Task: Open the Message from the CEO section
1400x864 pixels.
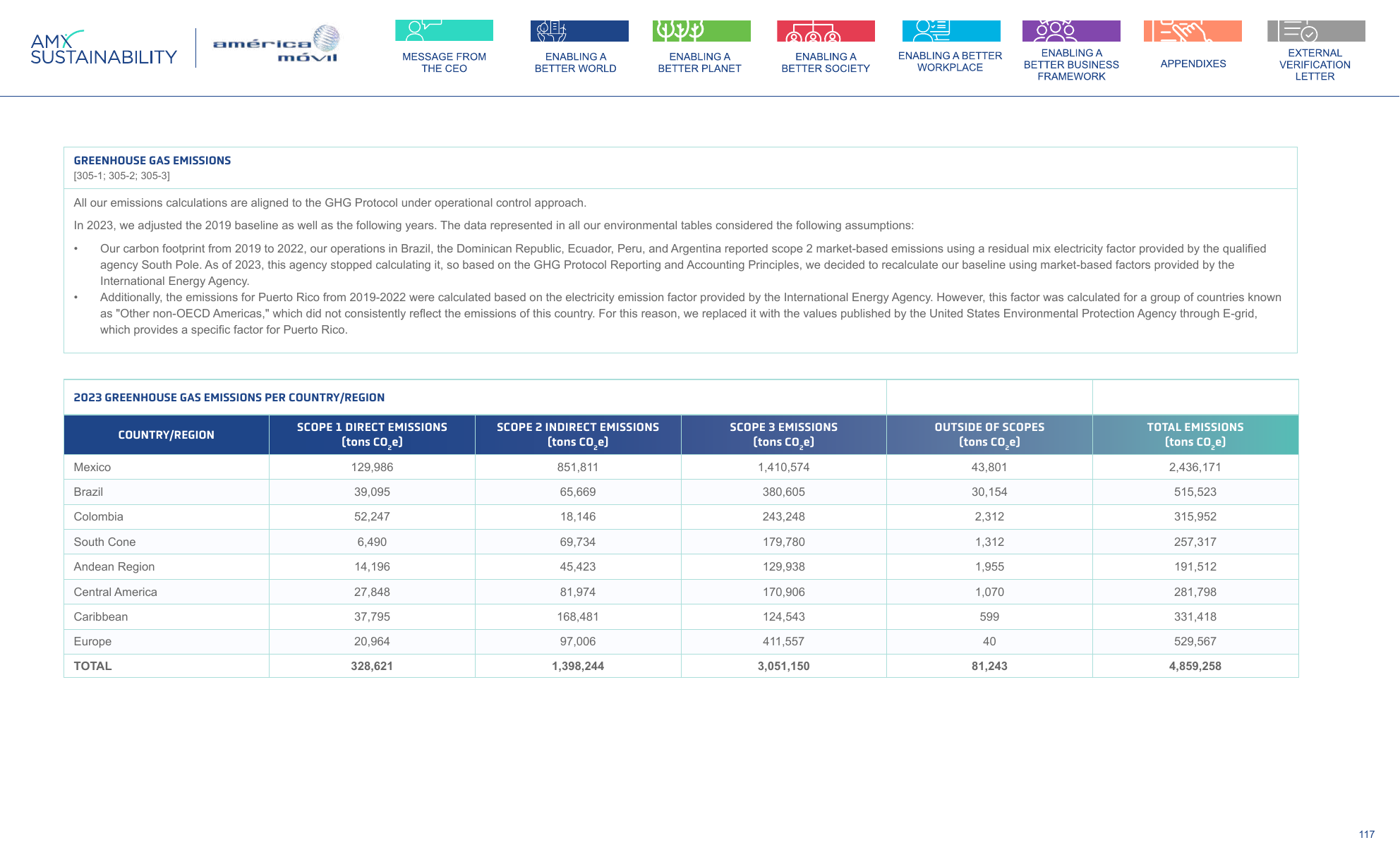Action: 444,63
